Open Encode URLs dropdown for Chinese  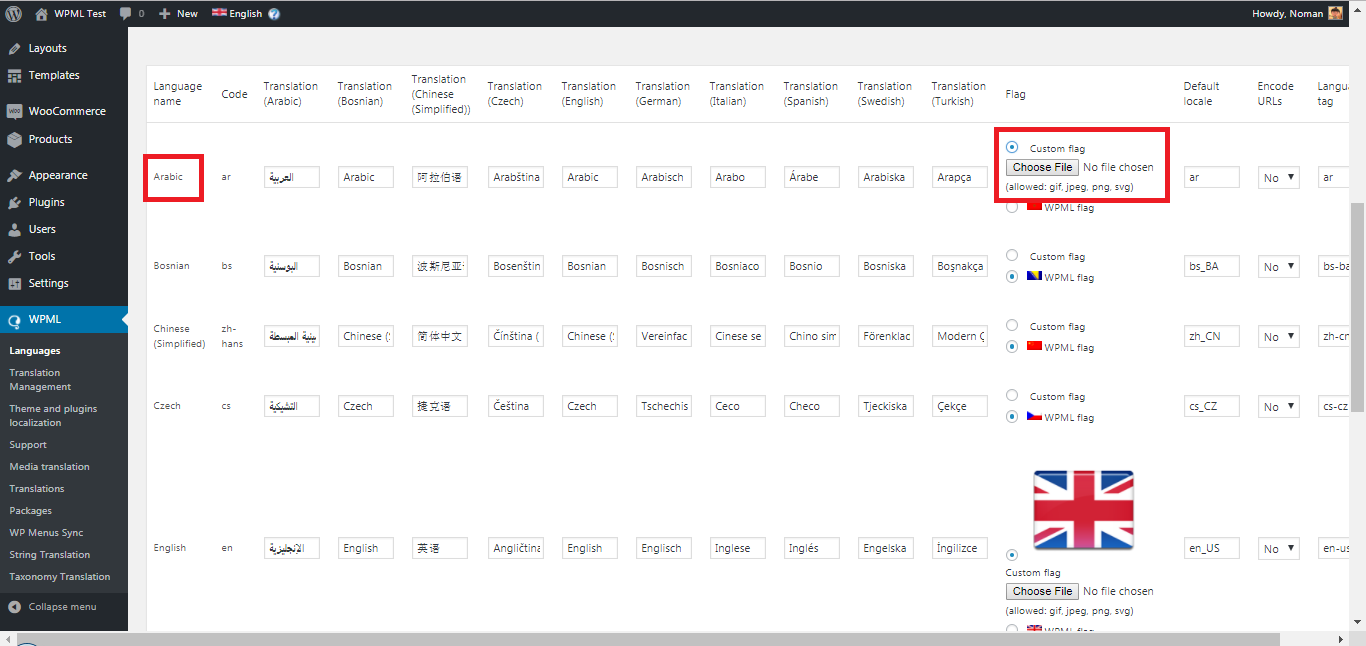coord(1278,336)
